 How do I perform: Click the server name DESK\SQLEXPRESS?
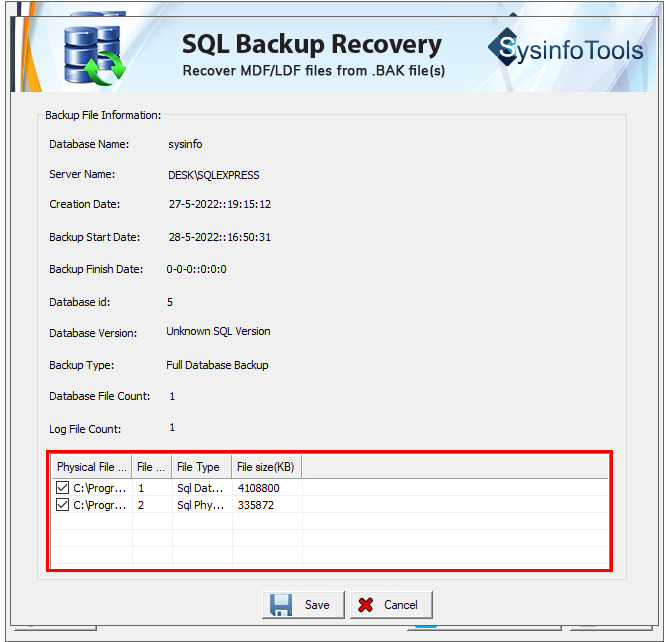tap(214, 175)
